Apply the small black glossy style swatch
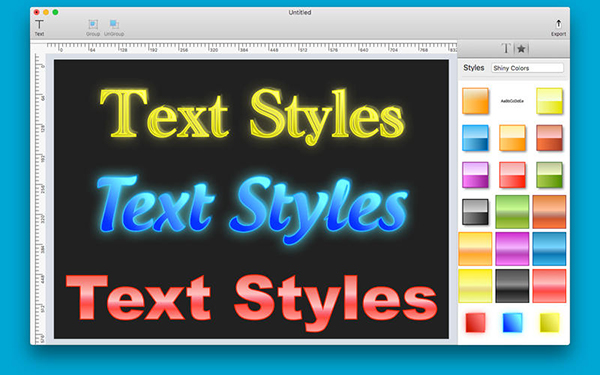Image resolution: width=600 pixels, height=375 pixels. pos(475,212)
